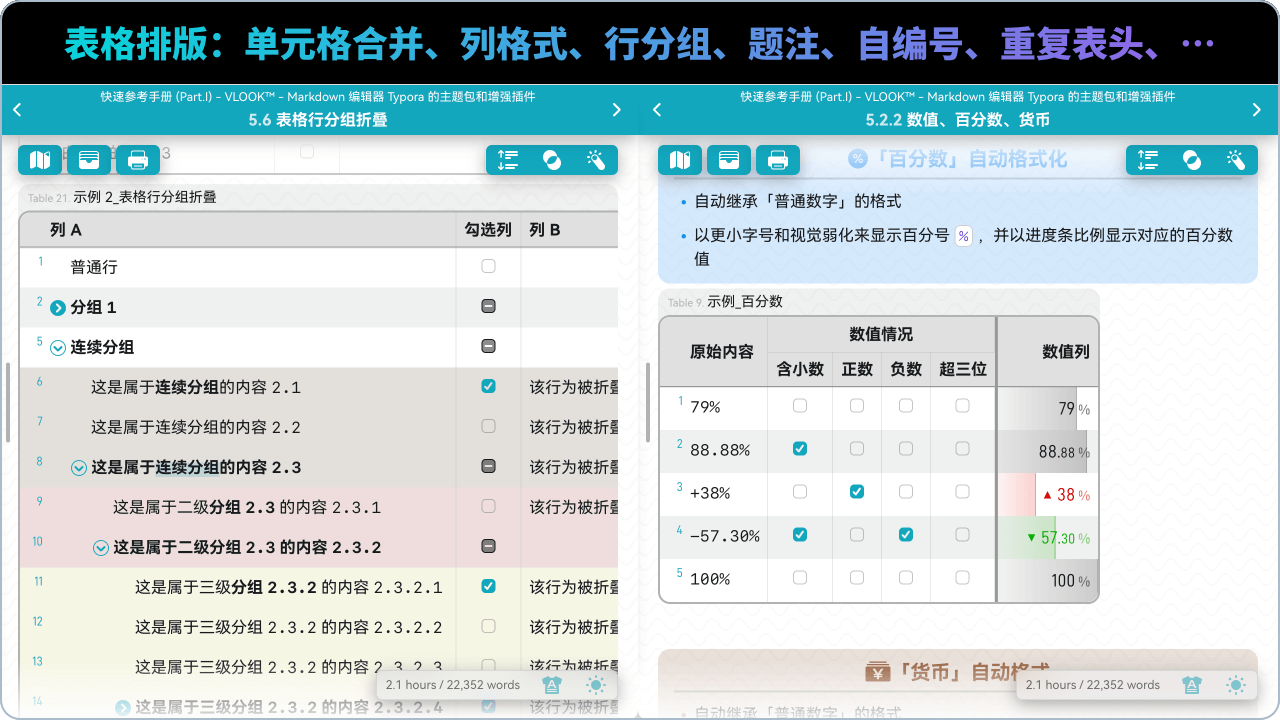This screenshot has height=720, width=1280.
Task: Click reading stats '2.1 hours / 22,352 words' right
Action: click(1093, 685)
